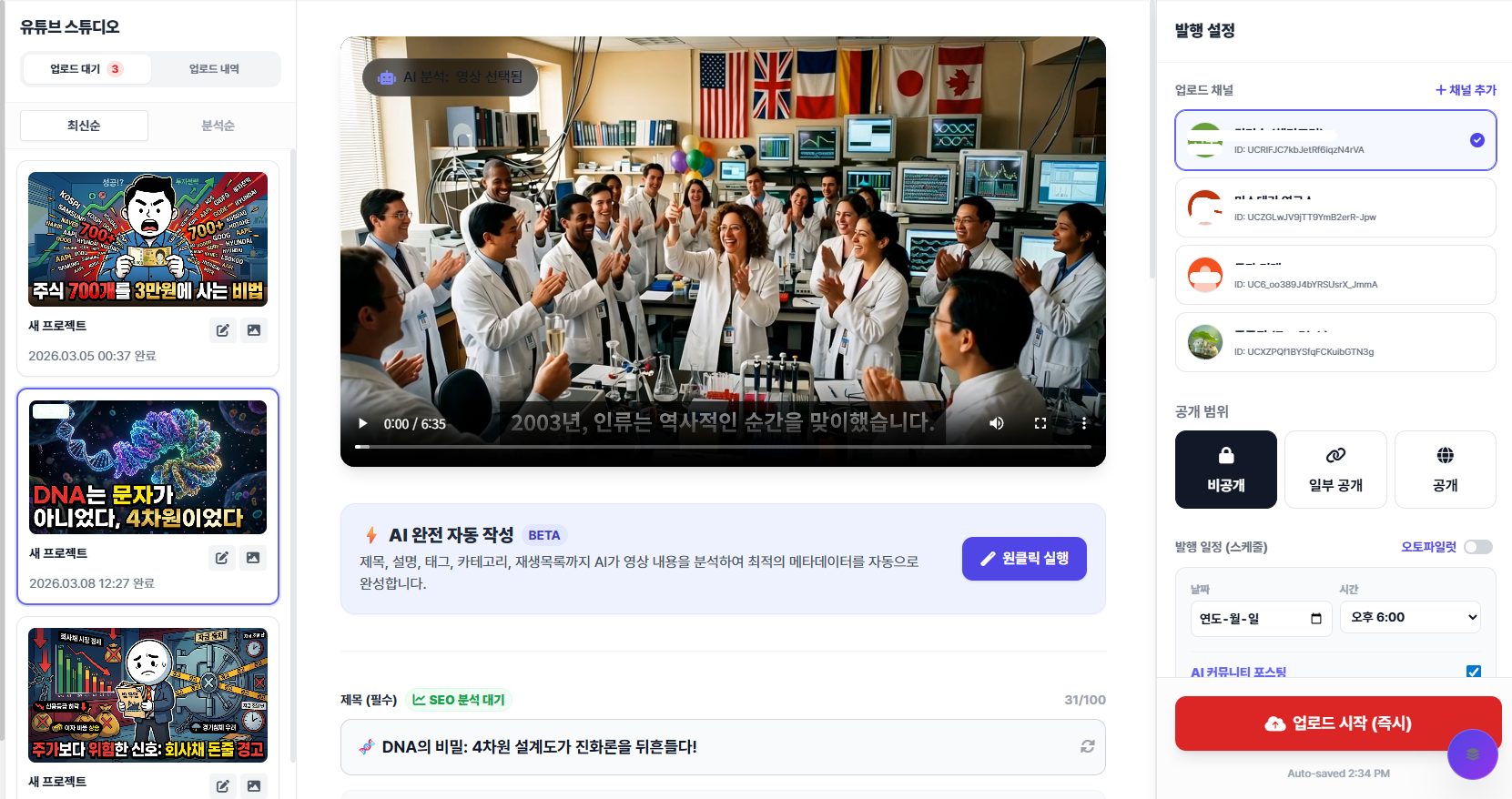
Task: Click the title input field
Action: tap(710, 747)
